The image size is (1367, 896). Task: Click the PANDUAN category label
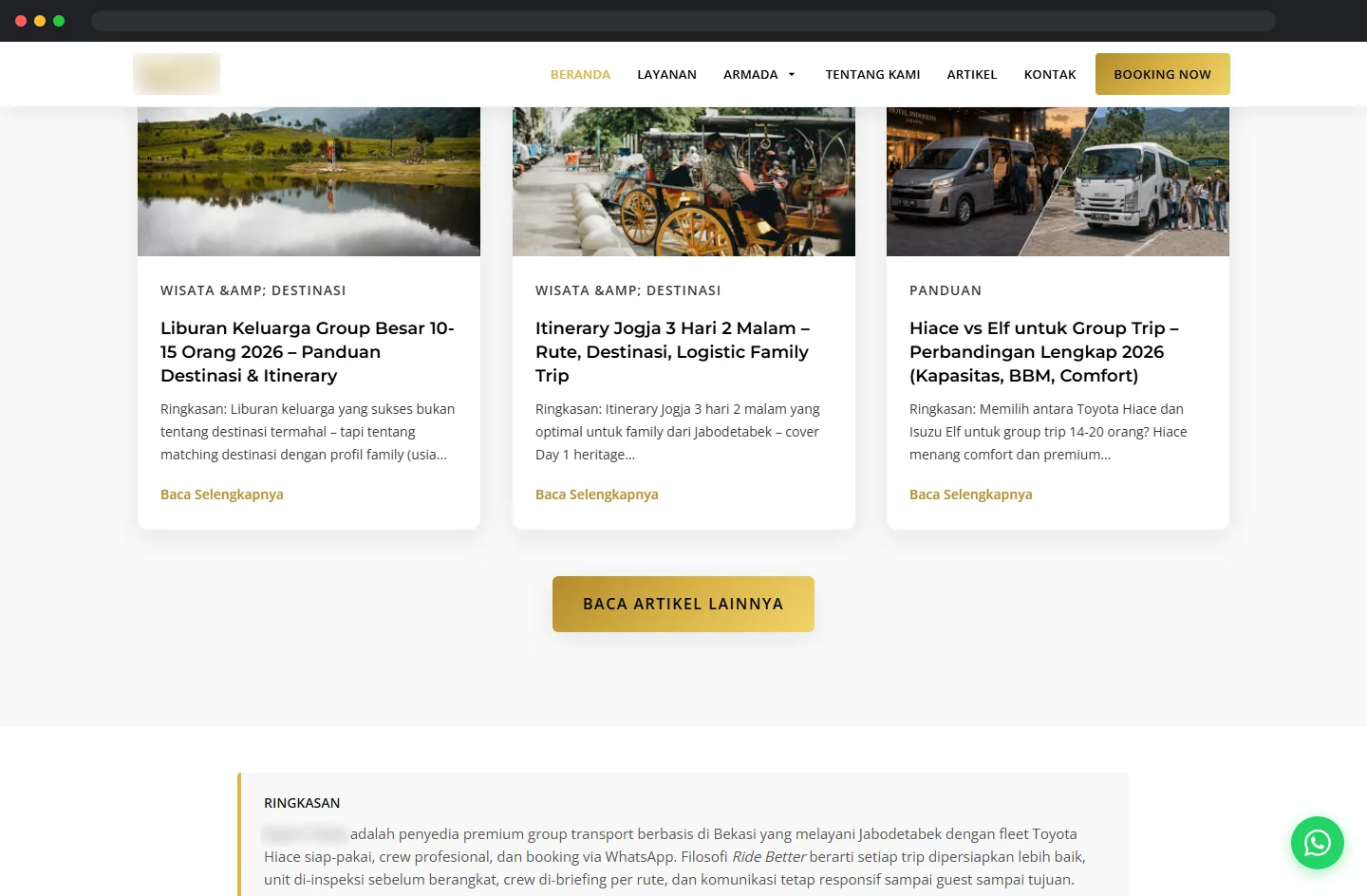coord(946,290)
